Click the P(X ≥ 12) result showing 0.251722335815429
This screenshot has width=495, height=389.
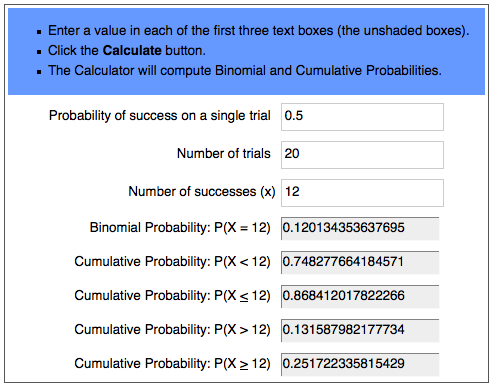point(360,364)
